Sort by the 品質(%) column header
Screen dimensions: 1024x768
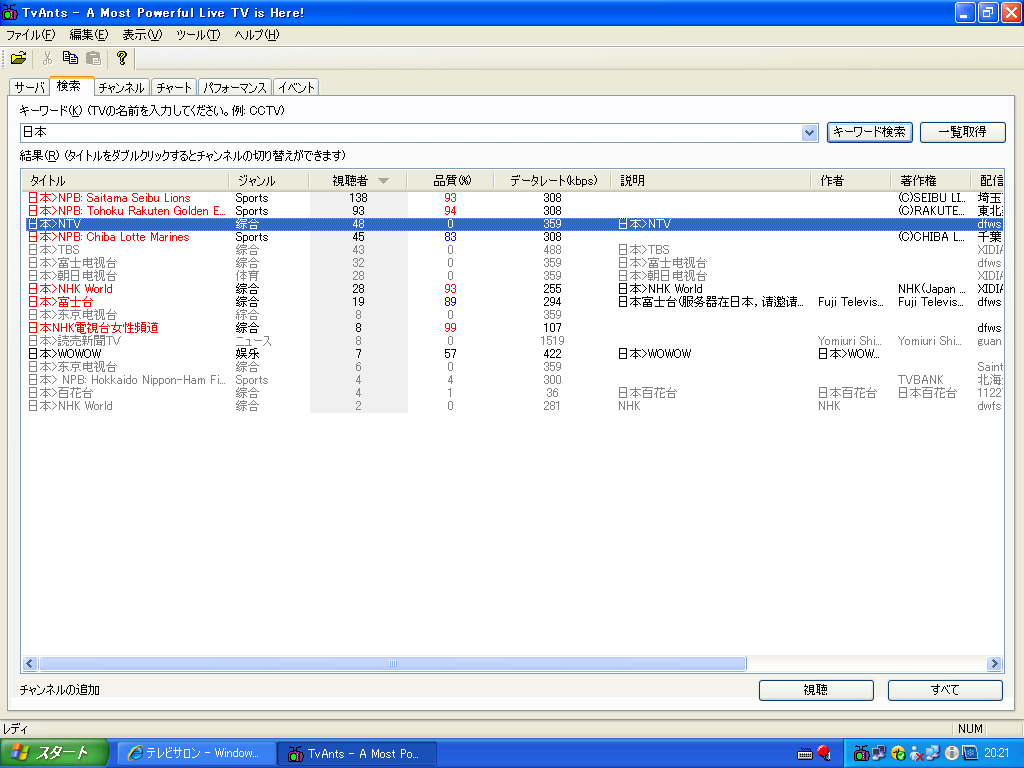click(x=451, y=181)
